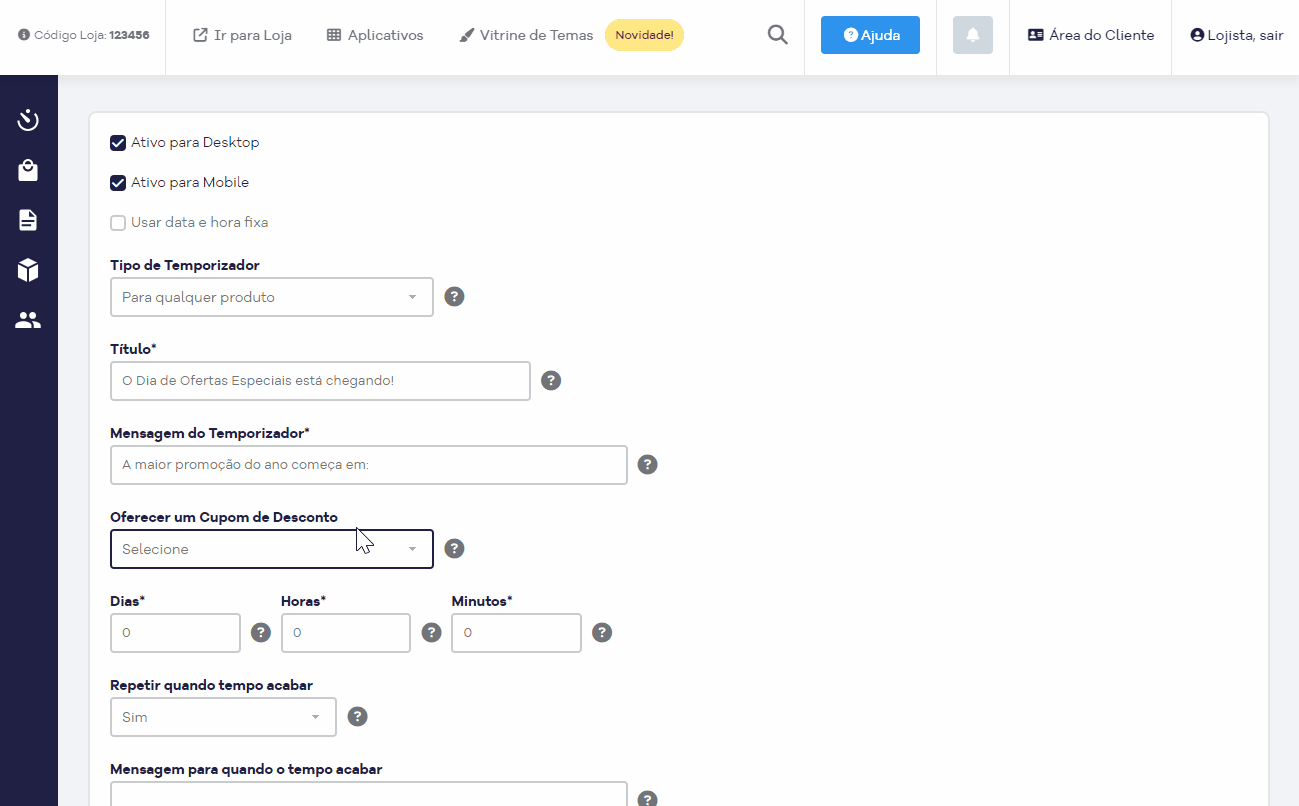Click into the Título input field
Screen dimensions: 1299x806
[320, 381]
